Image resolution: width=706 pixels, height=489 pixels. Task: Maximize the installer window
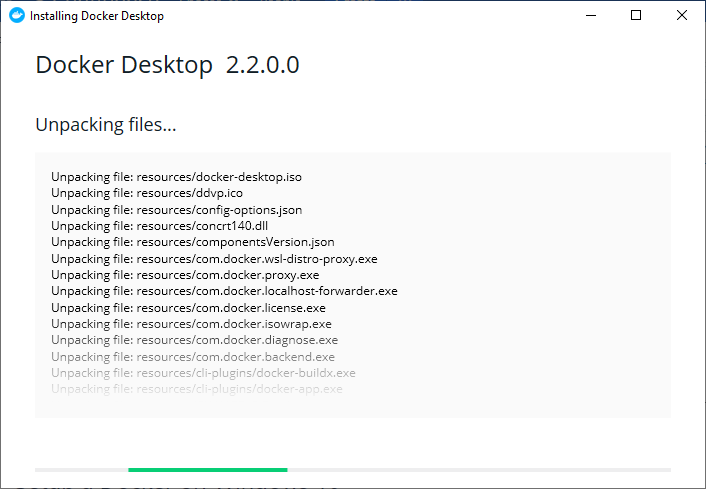pyautogui.click(x=636, y=16)
